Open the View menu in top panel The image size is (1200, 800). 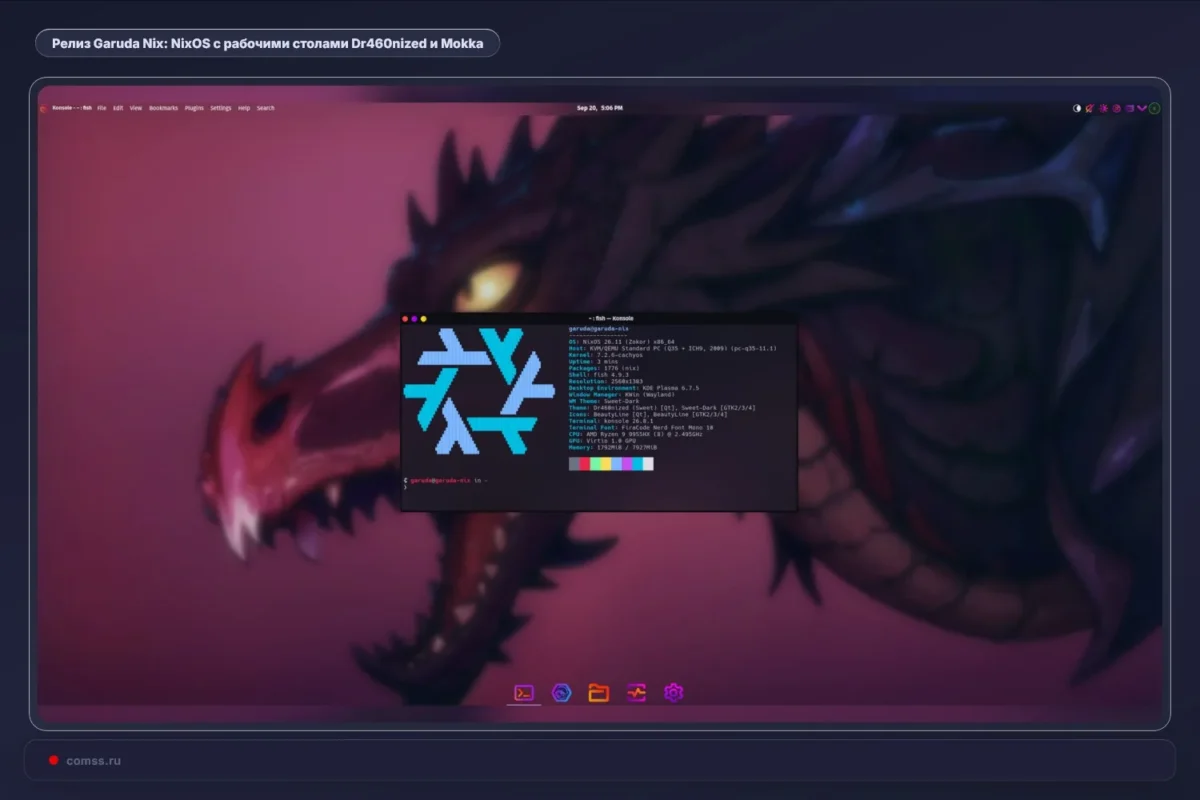click(x=136, y=108)
